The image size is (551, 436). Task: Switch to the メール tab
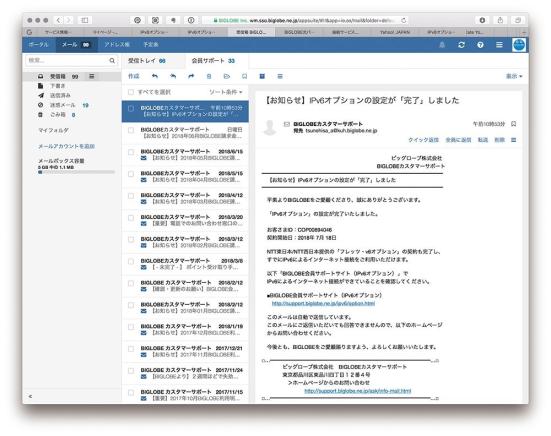tap(75, 45)
